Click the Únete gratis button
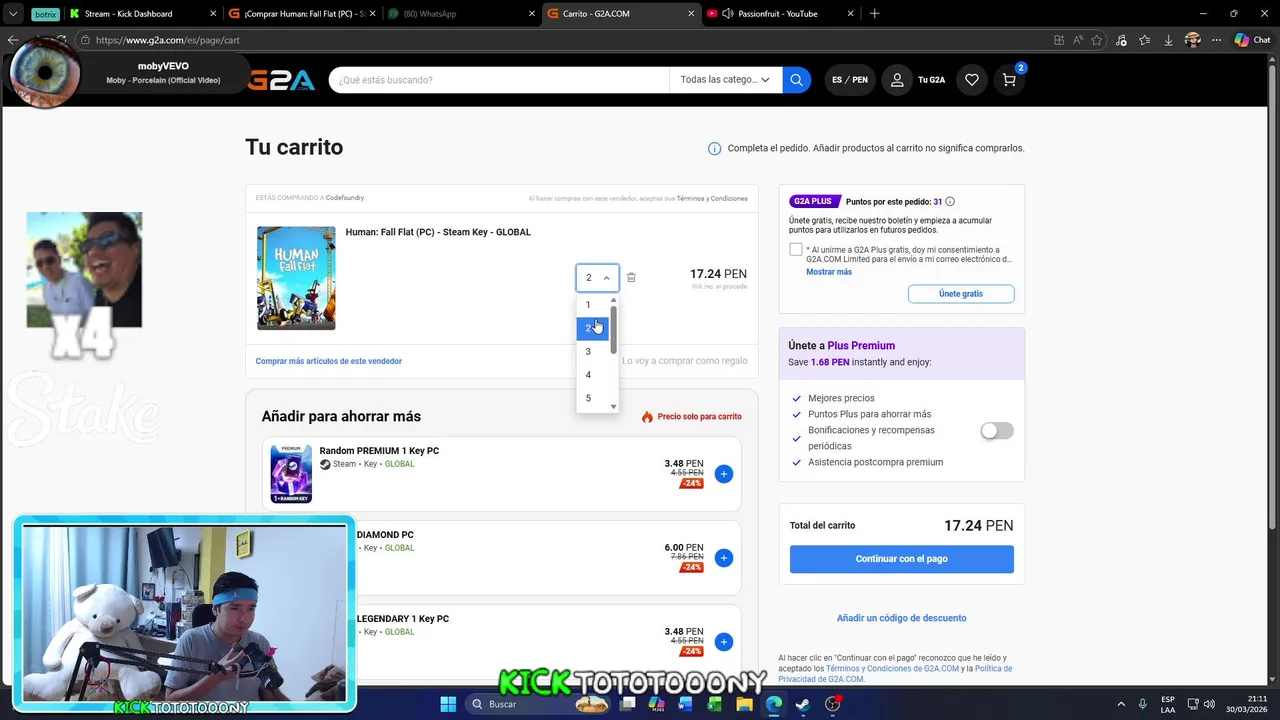Viewport: 1280px width, 720px height. pyautogui.click(x=961, y=294)
